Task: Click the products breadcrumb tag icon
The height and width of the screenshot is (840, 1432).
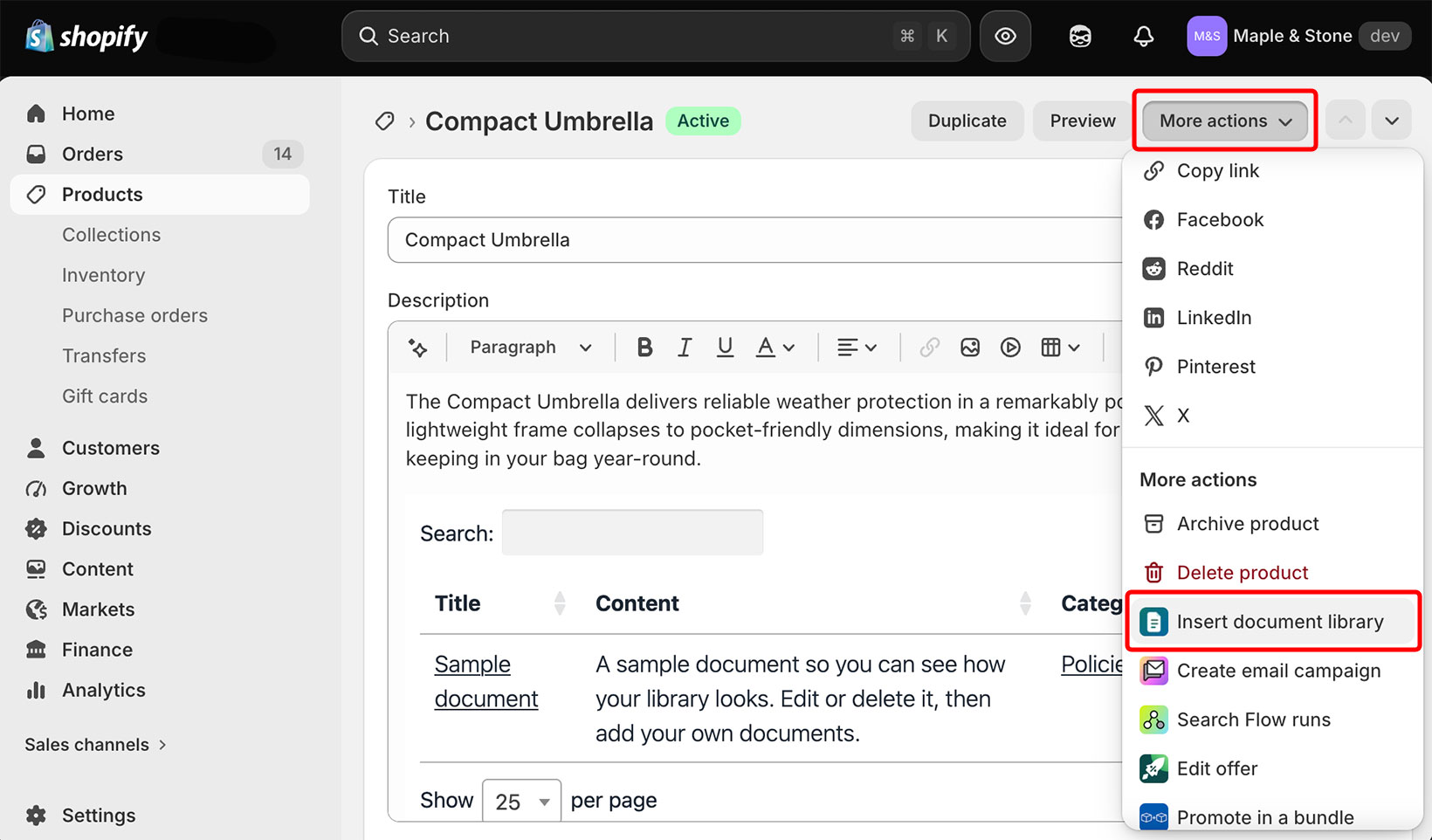Action: 384,121
